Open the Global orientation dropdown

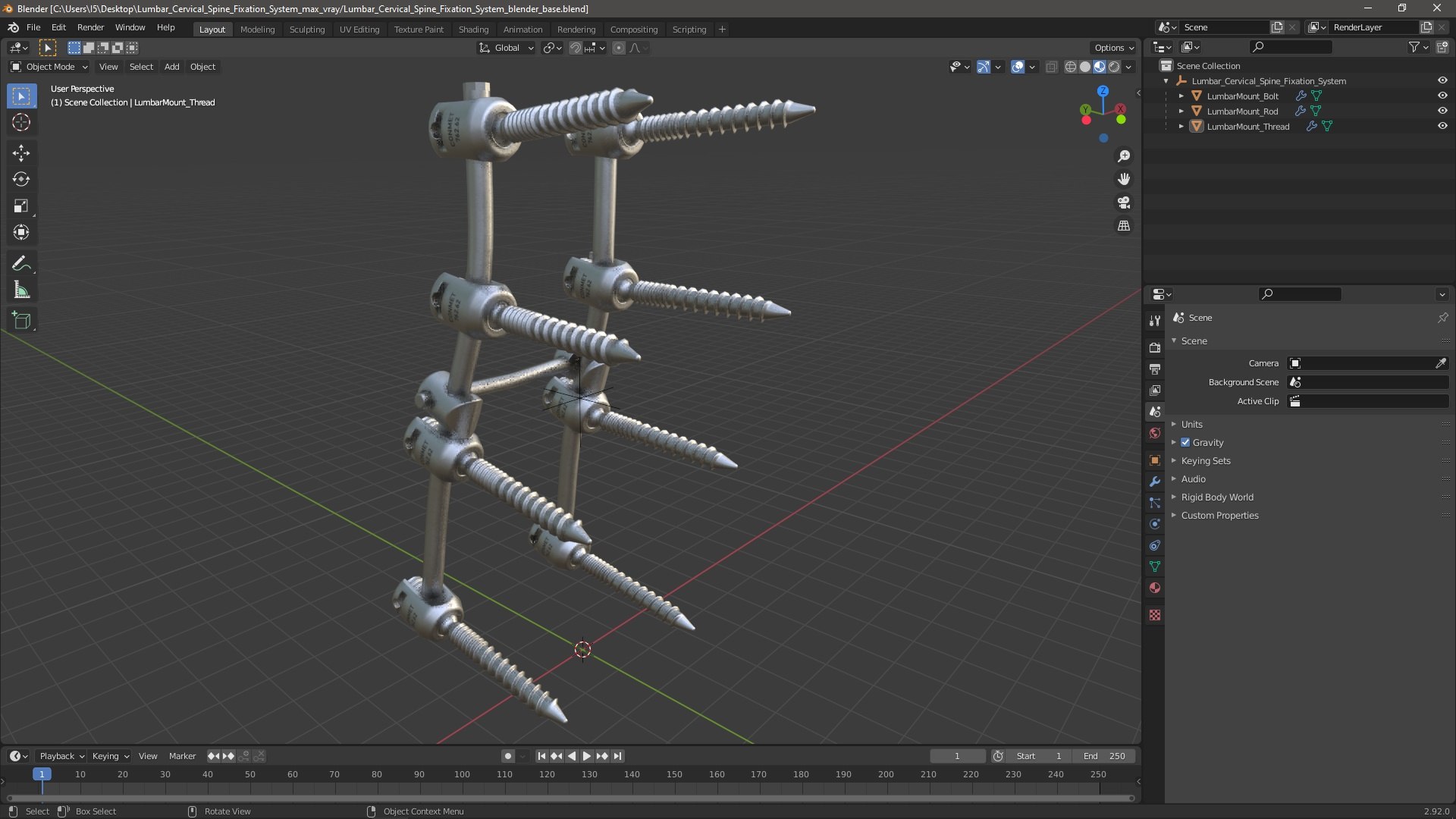pos(507,48)
